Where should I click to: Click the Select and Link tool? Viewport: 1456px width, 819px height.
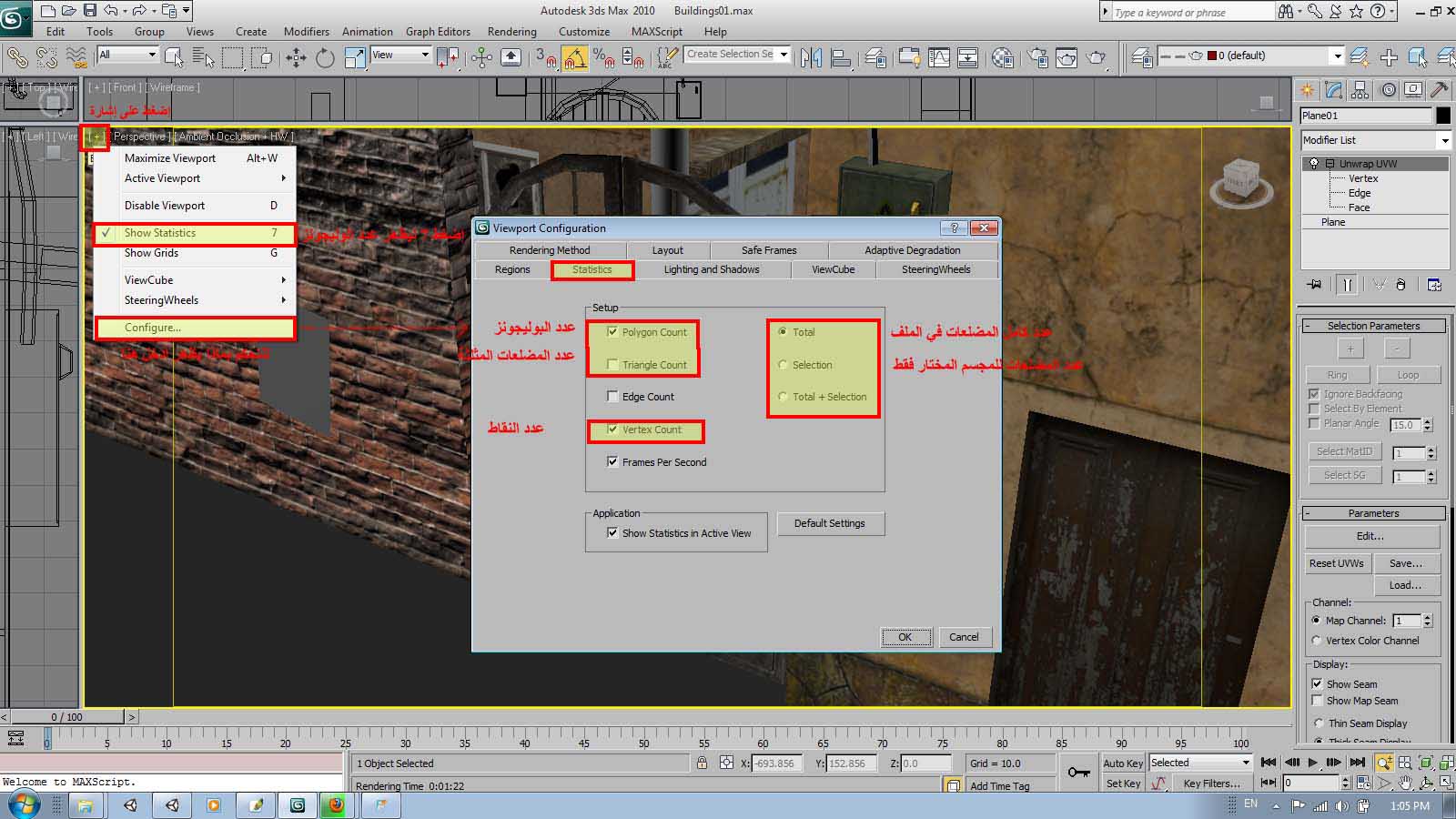(17, 57)
